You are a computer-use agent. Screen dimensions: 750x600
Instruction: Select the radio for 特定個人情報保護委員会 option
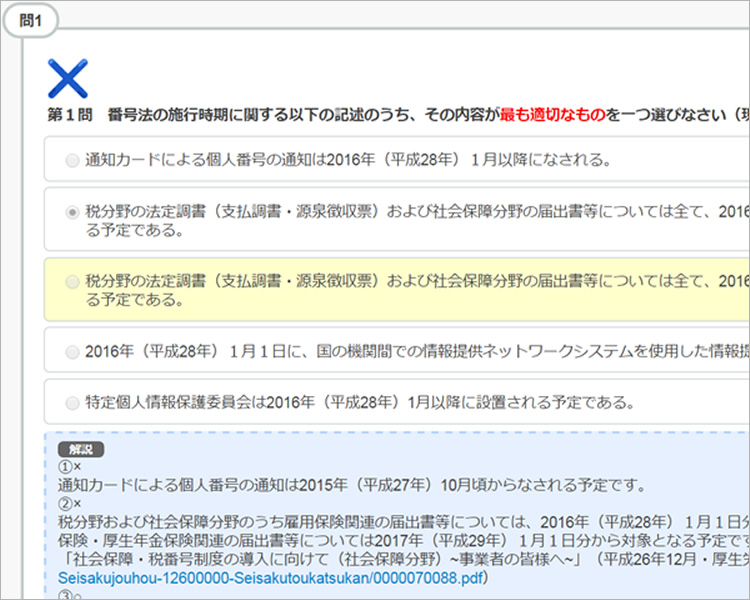pyautogui.click(x=72, y=403)
